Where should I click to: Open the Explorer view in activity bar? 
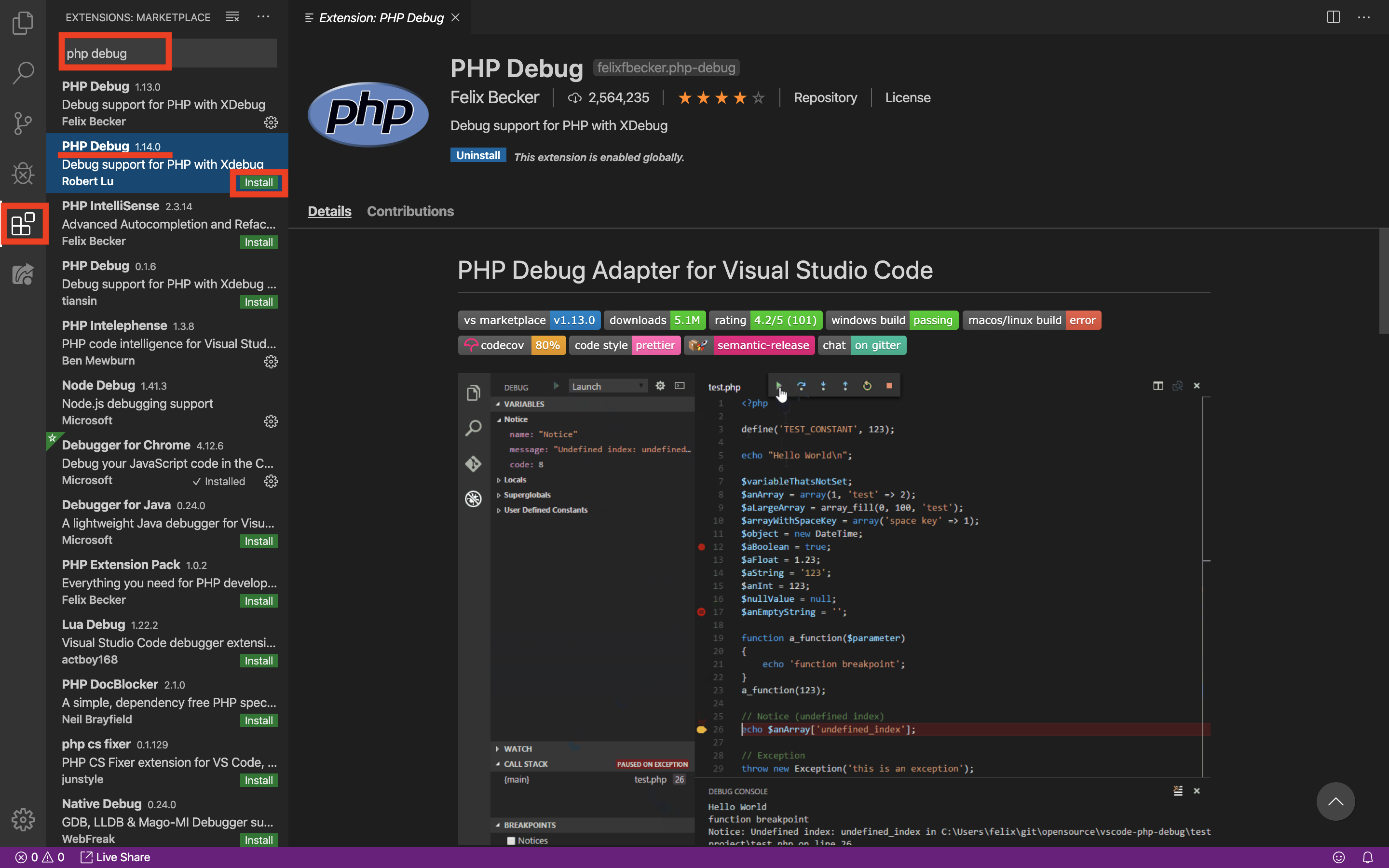23,23
